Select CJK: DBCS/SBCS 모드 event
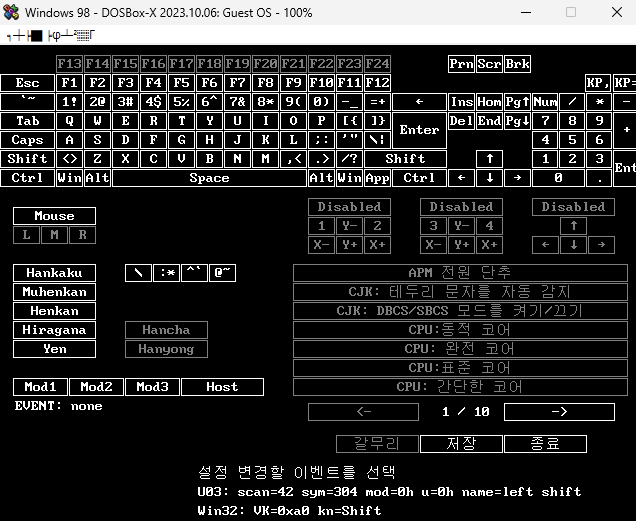 tap(460, 311)
